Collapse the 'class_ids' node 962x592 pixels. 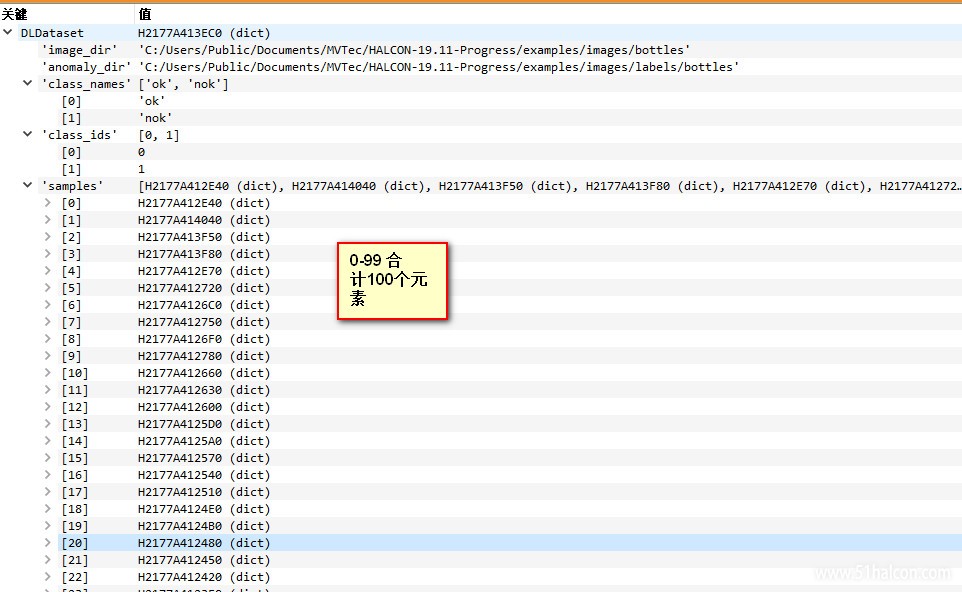[28, 134]
